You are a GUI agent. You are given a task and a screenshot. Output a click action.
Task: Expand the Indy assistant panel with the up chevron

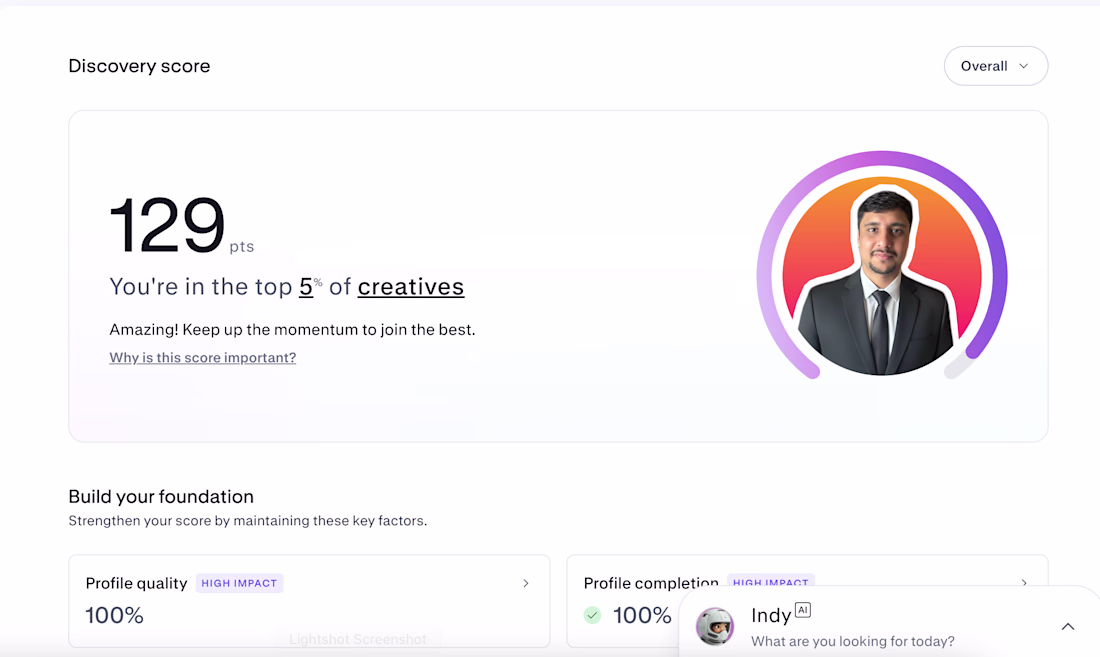coord(1068,627)
